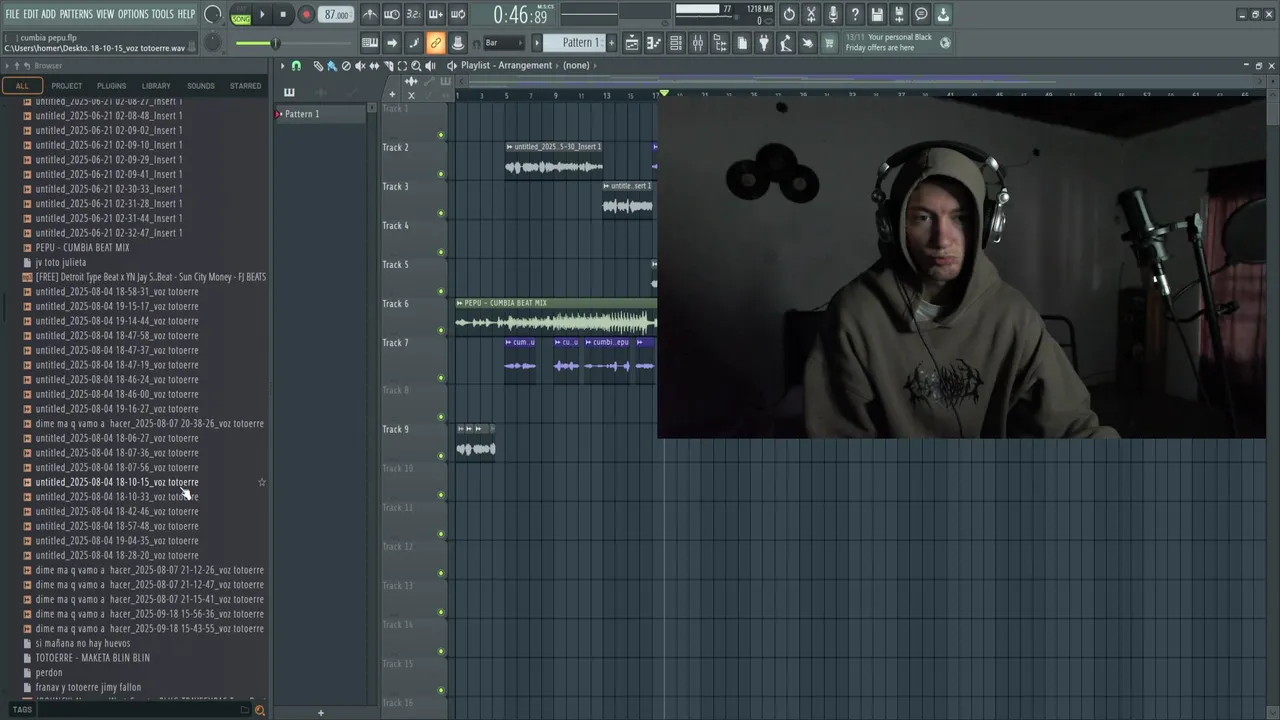This screenshot has width=1280, height=720.
Task: Select the playlist Draw pencil tool
Action: 318,66
